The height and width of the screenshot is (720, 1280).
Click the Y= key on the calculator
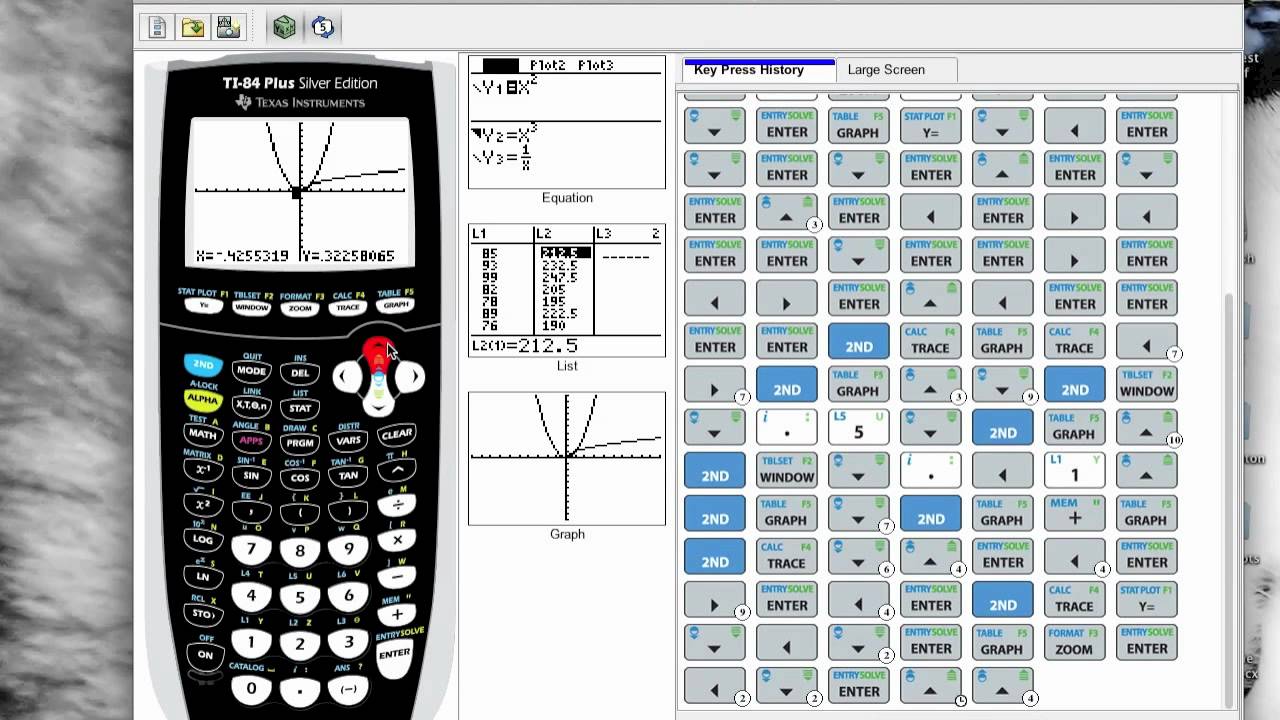203,305
